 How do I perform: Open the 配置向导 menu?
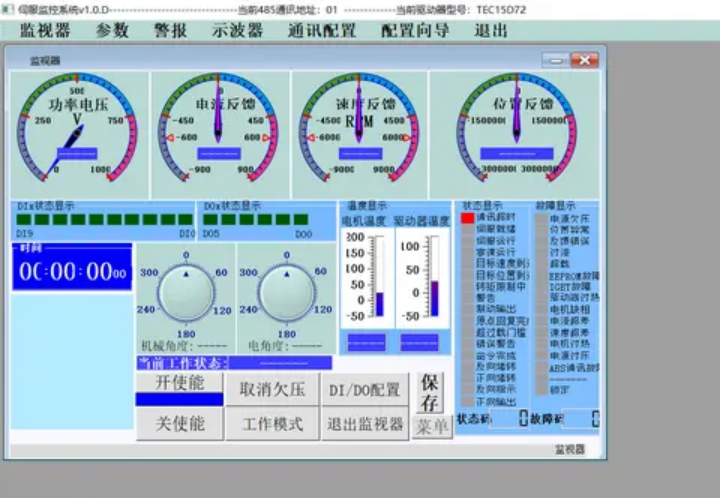coord(415,30)
